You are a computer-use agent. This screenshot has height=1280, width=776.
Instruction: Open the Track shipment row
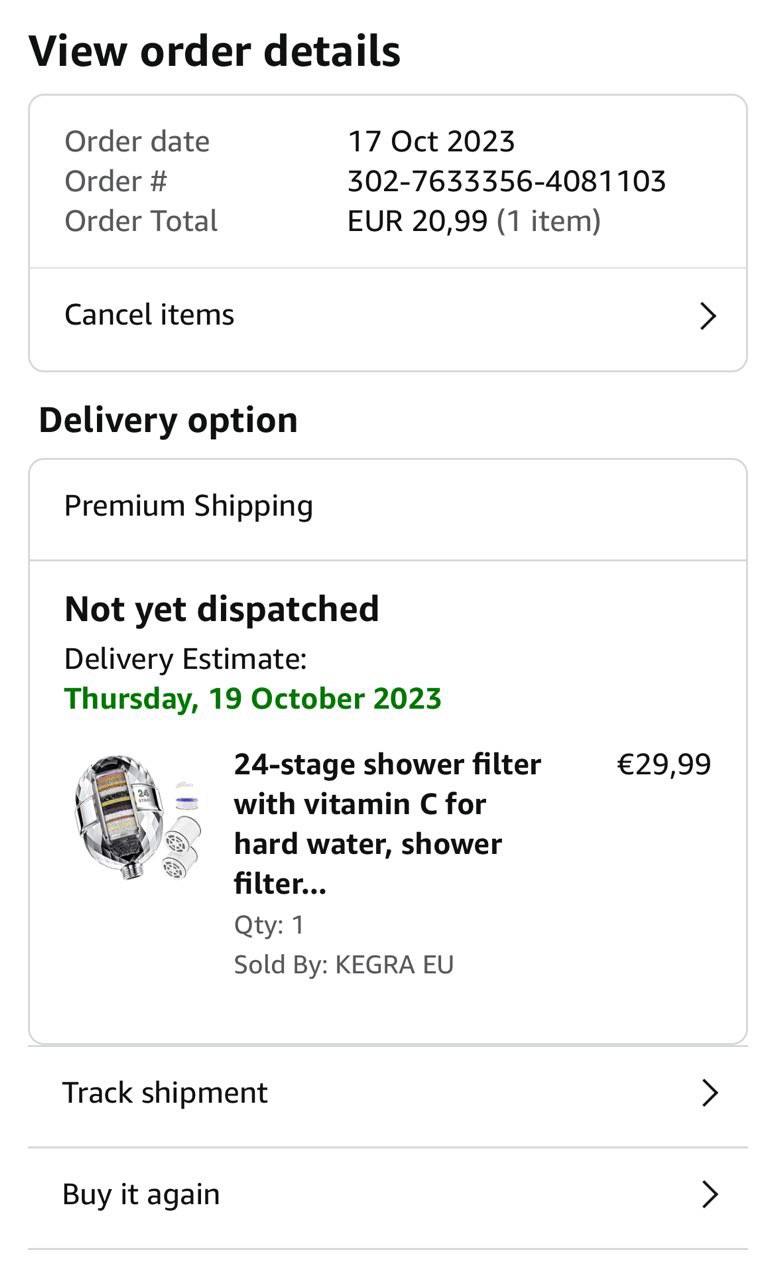[x=165, y=1093]
